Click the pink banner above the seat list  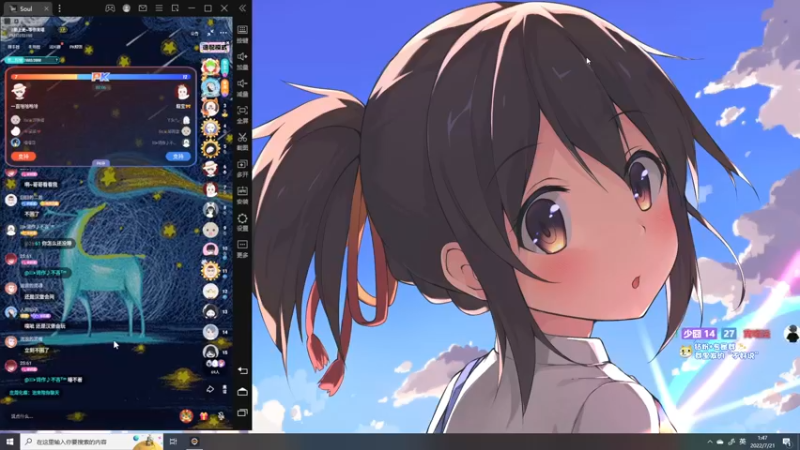214,47
